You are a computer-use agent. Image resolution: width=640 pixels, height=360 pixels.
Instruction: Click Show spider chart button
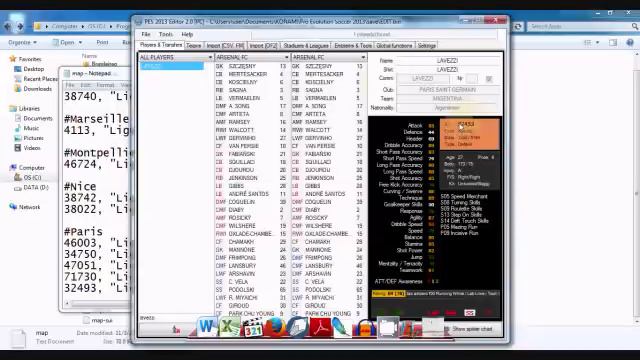tap(472, 329)
